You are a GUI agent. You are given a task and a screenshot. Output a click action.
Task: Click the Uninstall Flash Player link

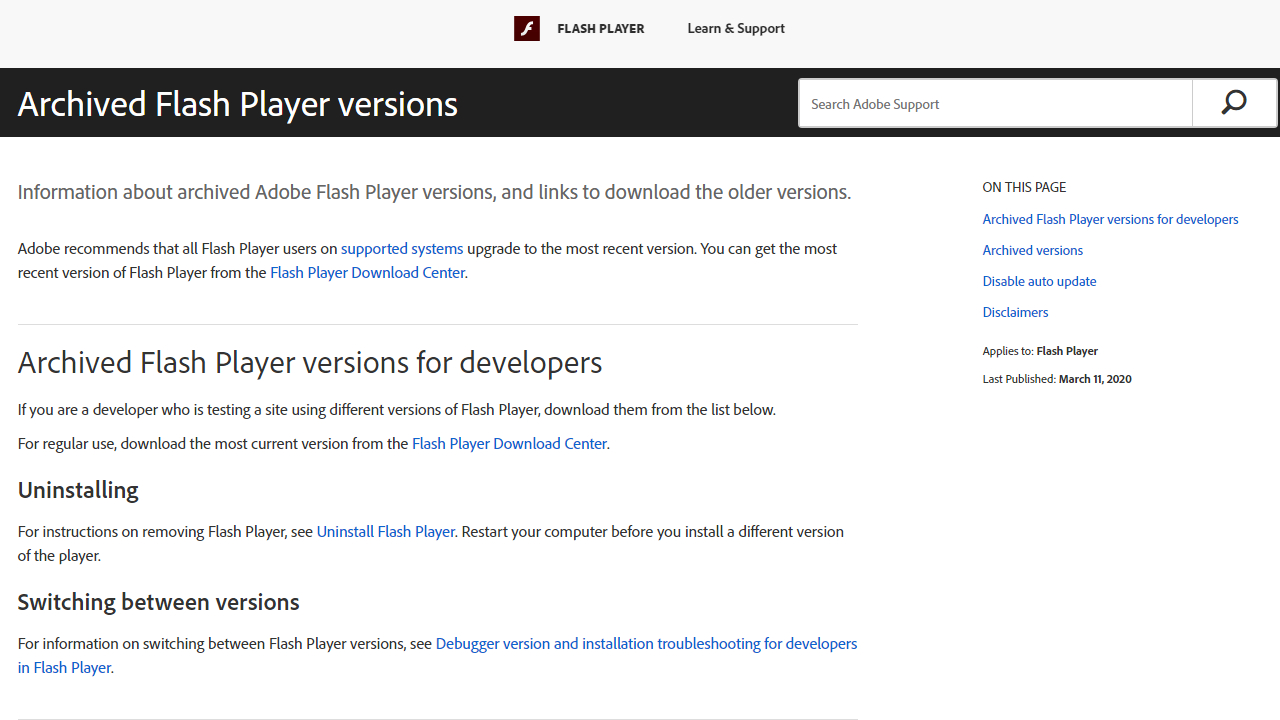click(x=385, y=531)
